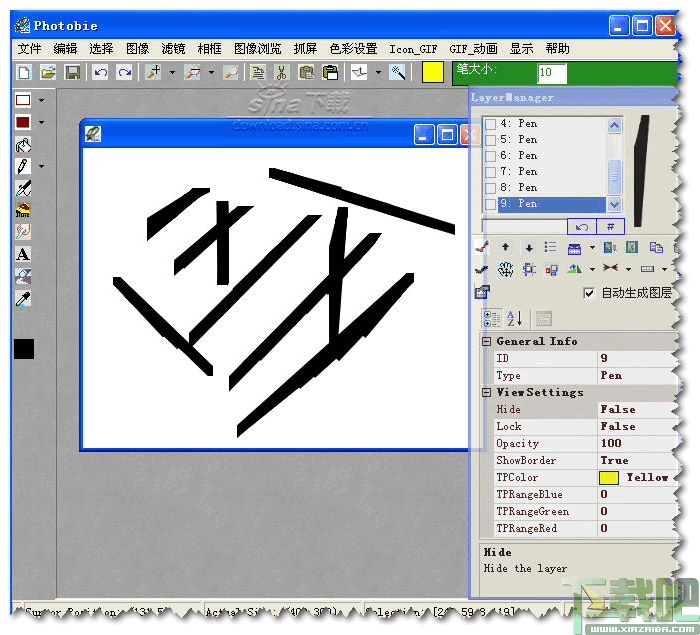Click the copy document icon in toolbar

tap(258, 72)
